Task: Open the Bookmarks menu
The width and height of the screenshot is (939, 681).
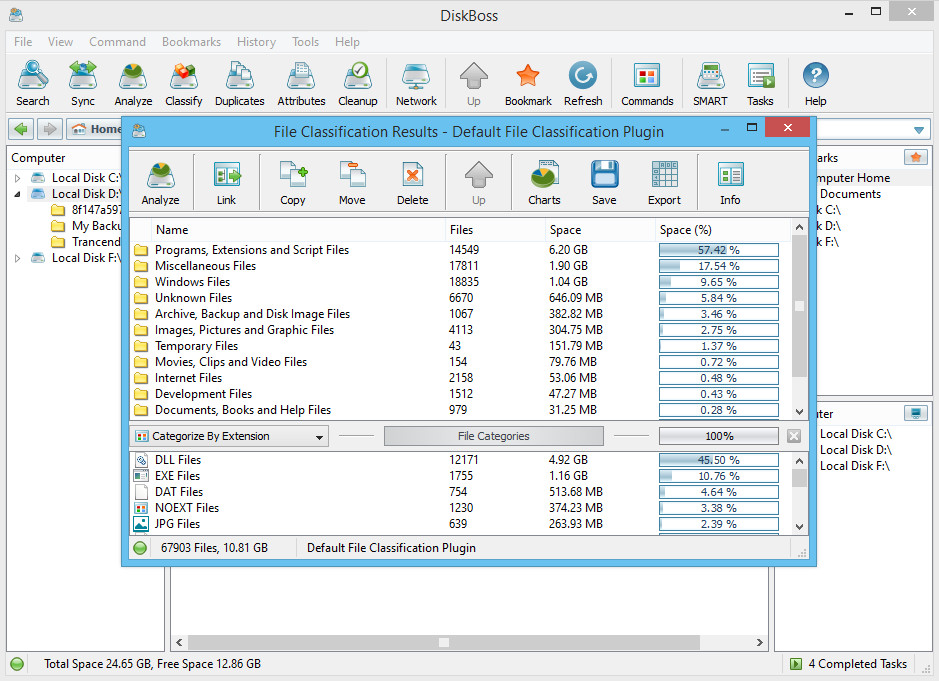Action: coord(189,42)
